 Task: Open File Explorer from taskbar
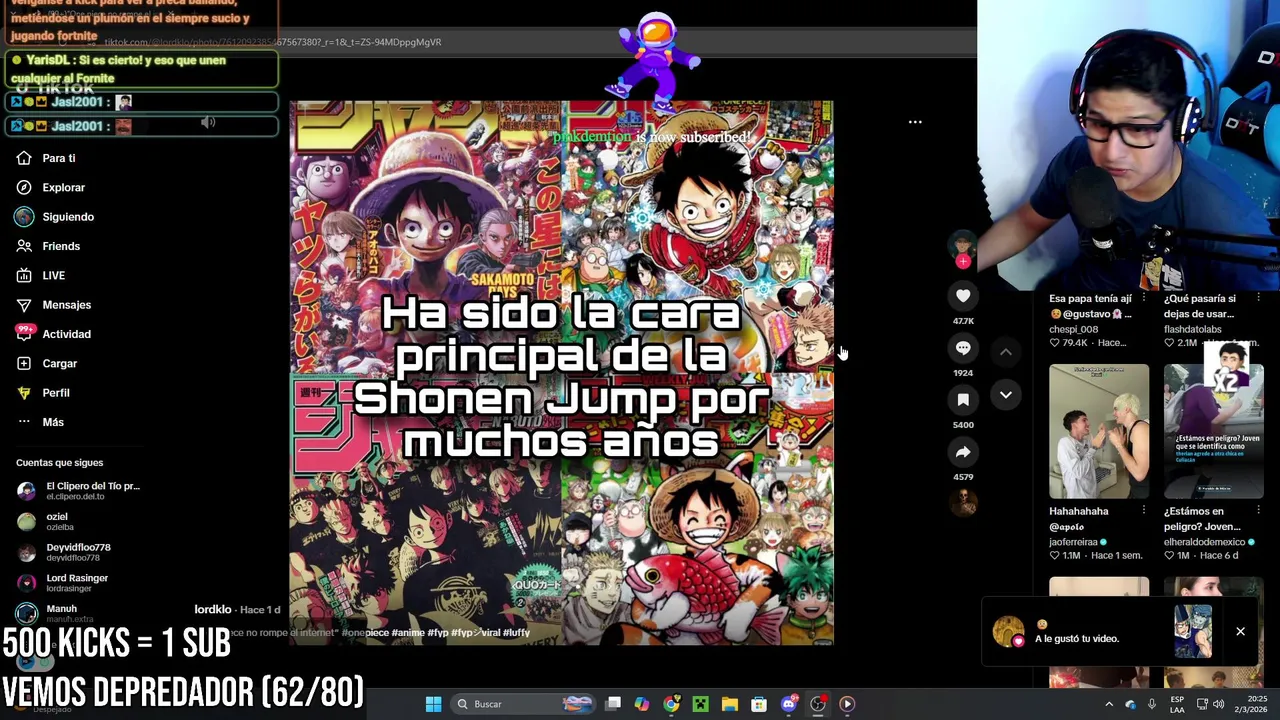730,704
